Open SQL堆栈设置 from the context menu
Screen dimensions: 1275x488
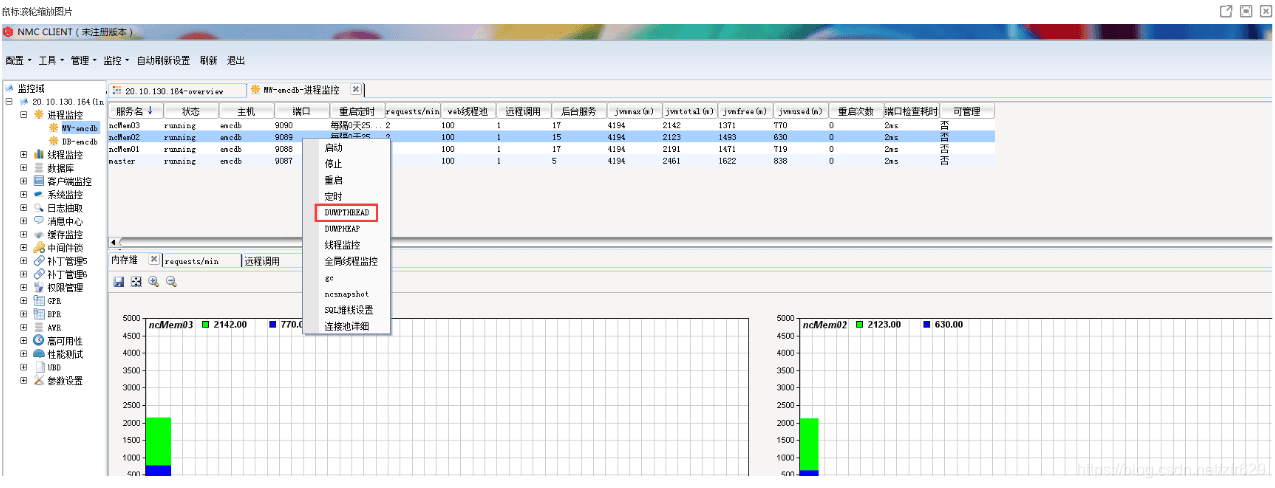pyautogui.click(x=348, y=310)
